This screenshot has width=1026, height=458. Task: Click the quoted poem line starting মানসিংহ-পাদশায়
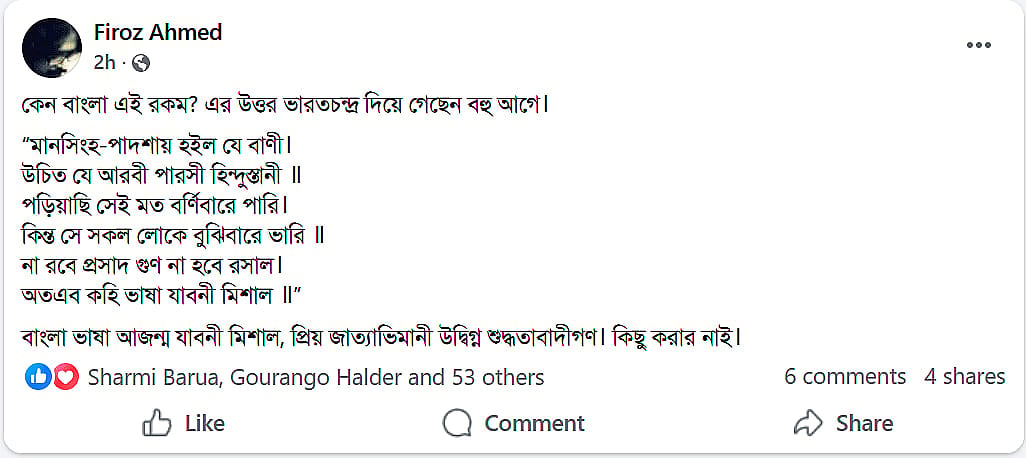point(157,145)
